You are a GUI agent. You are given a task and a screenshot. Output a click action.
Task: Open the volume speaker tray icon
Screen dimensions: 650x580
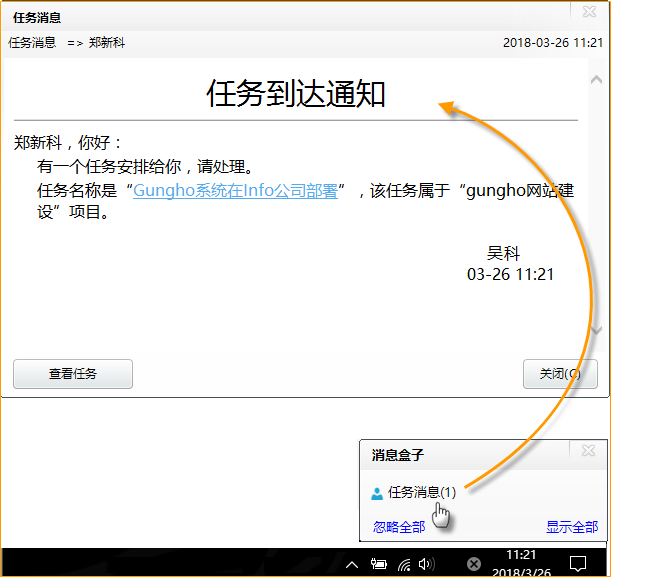click(427, 564)
